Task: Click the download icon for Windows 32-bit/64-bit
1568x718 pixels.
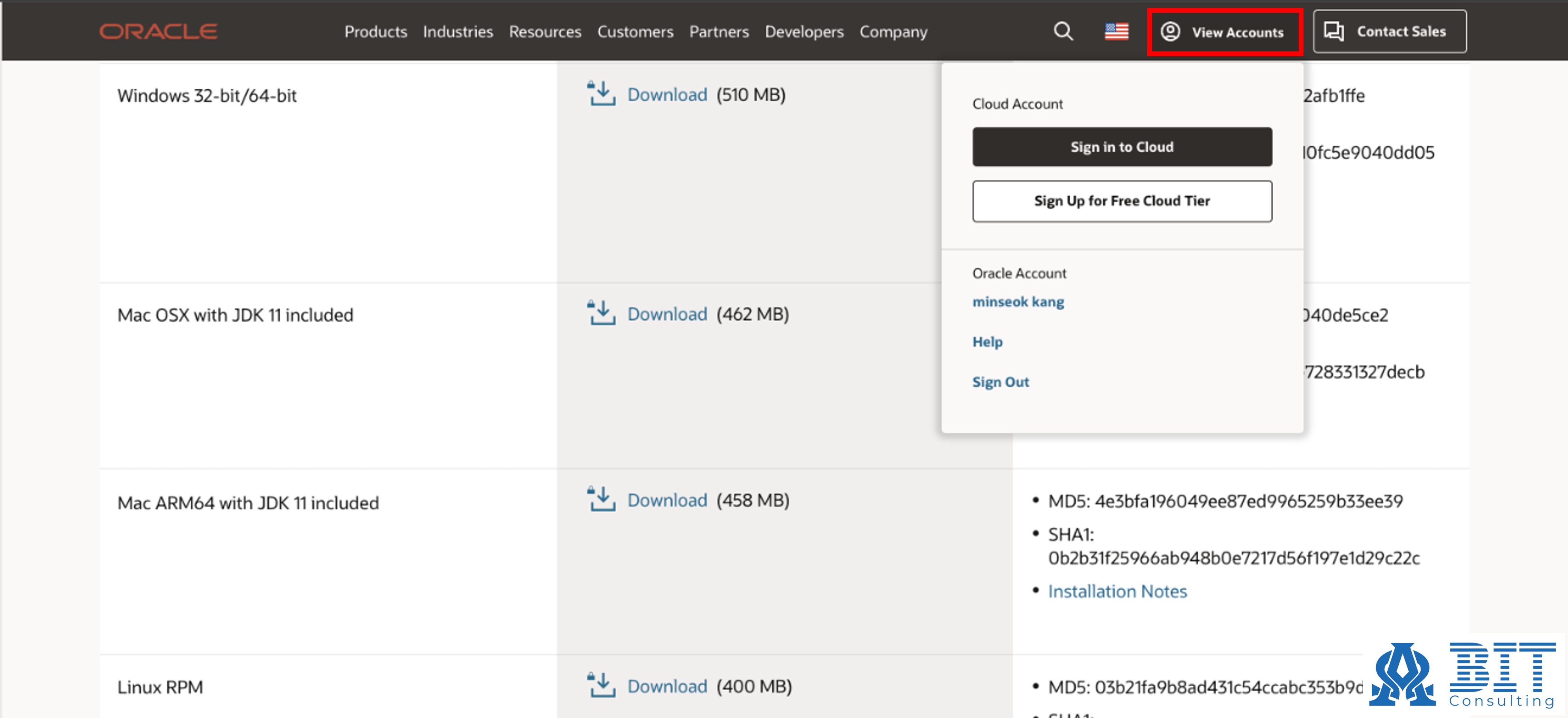Action: click(x=601, y=94)
